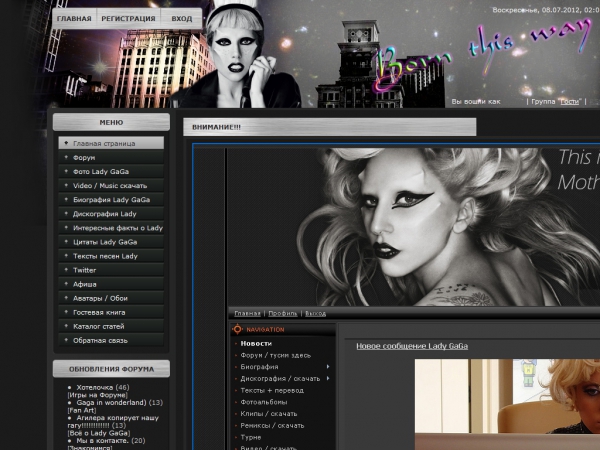Open the ВХОД top navigation tab
Image resolution: width=600 pixels, height=450 pixels.
tap(182, 19)
